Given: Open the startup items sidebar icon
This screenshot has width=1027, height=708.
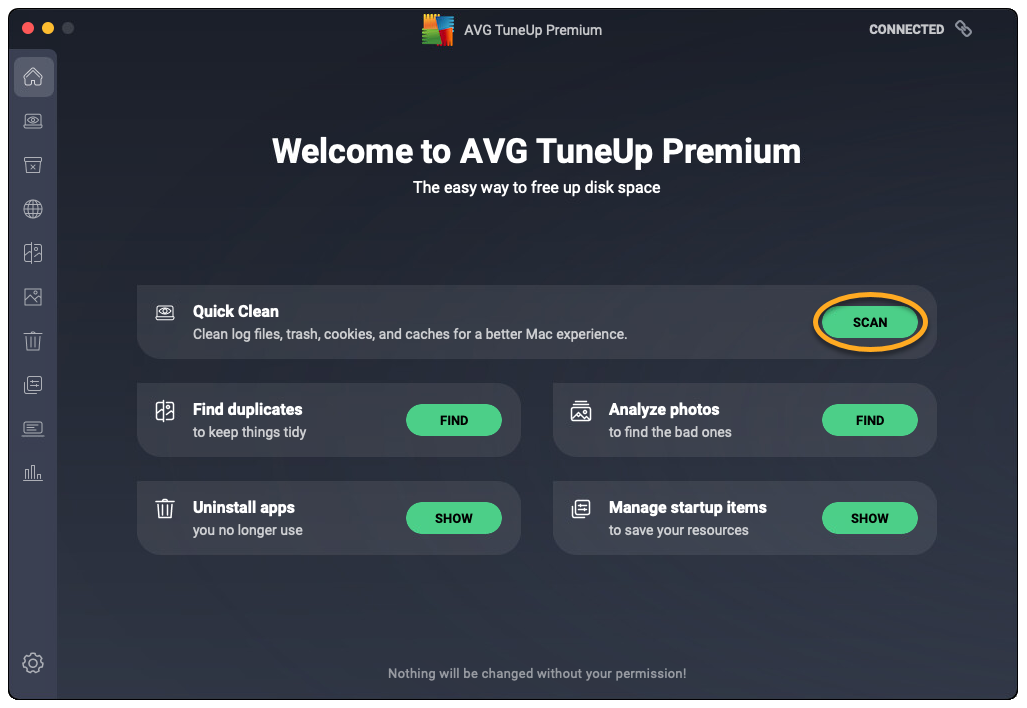Looking at the screenshot, I should [x=33, y=385].
